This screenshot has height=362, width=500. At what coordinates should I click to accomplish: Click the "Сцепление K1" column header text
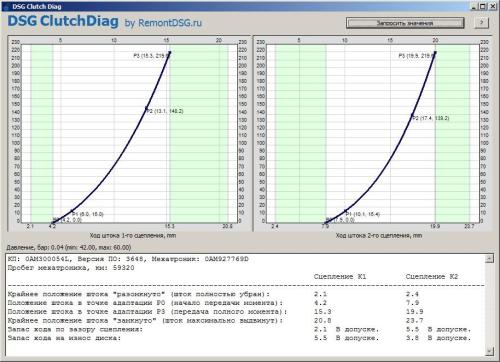tap(340, 277)
